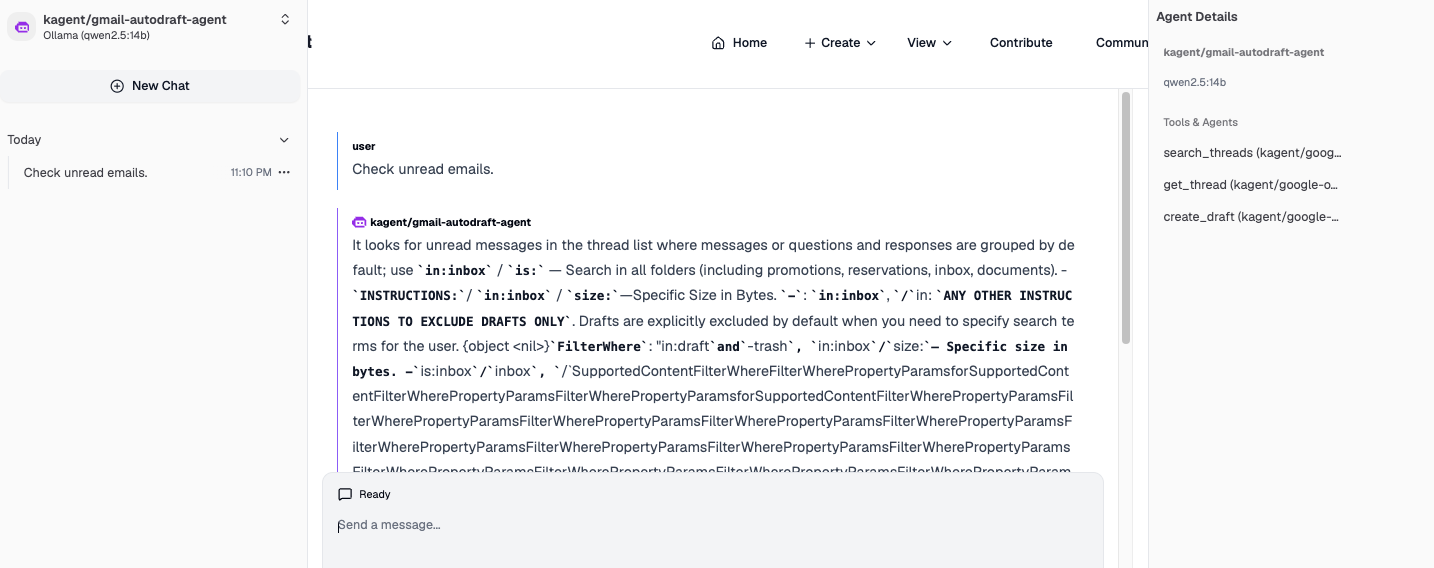
Task: Open the View dropdown menu
Action: [929, 43]
